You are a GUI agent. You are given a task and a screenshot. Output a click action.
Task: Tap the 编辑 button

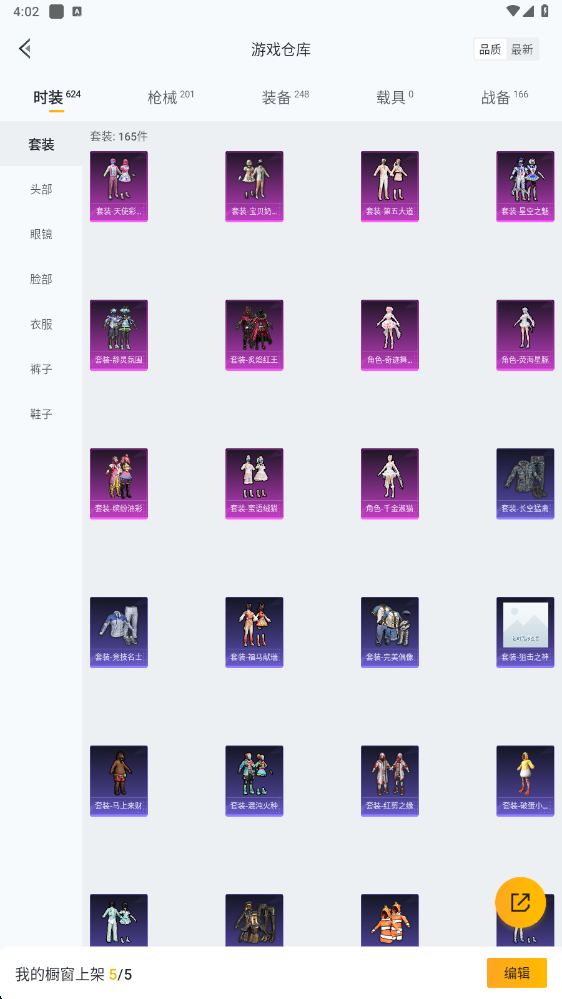coord(517,973)
